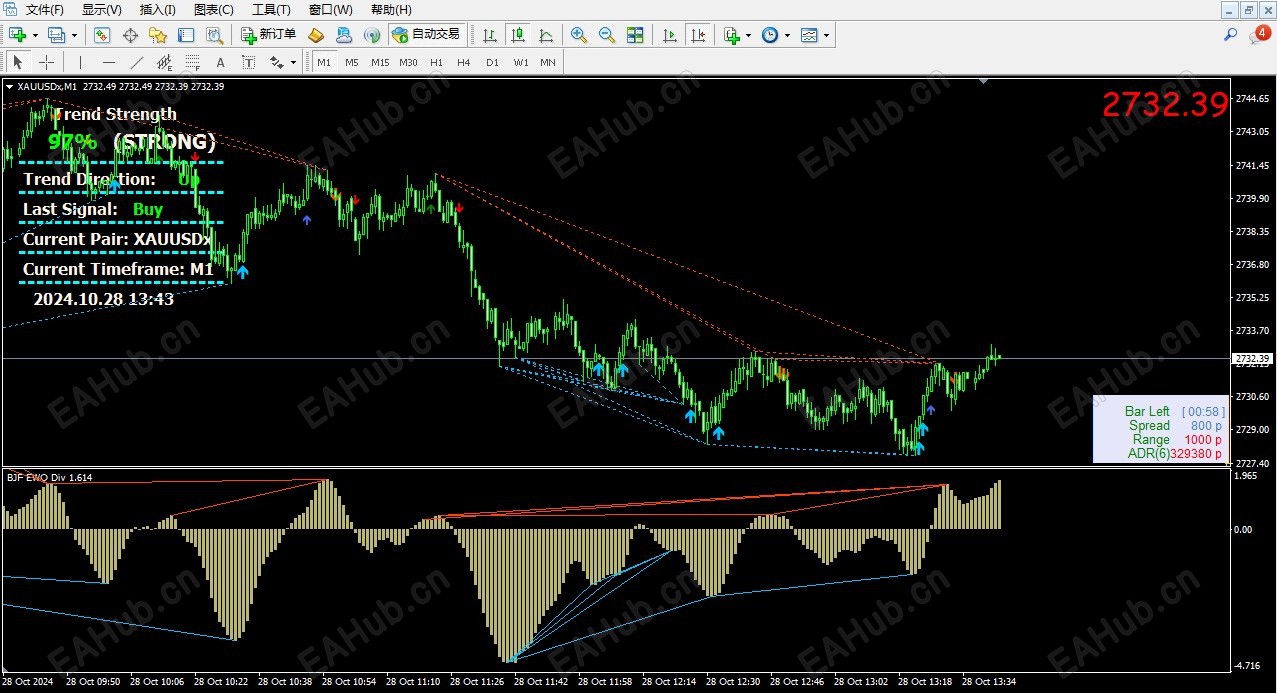
Task: Expand the new chart dropdown arrow
Action: click(35, 35)
